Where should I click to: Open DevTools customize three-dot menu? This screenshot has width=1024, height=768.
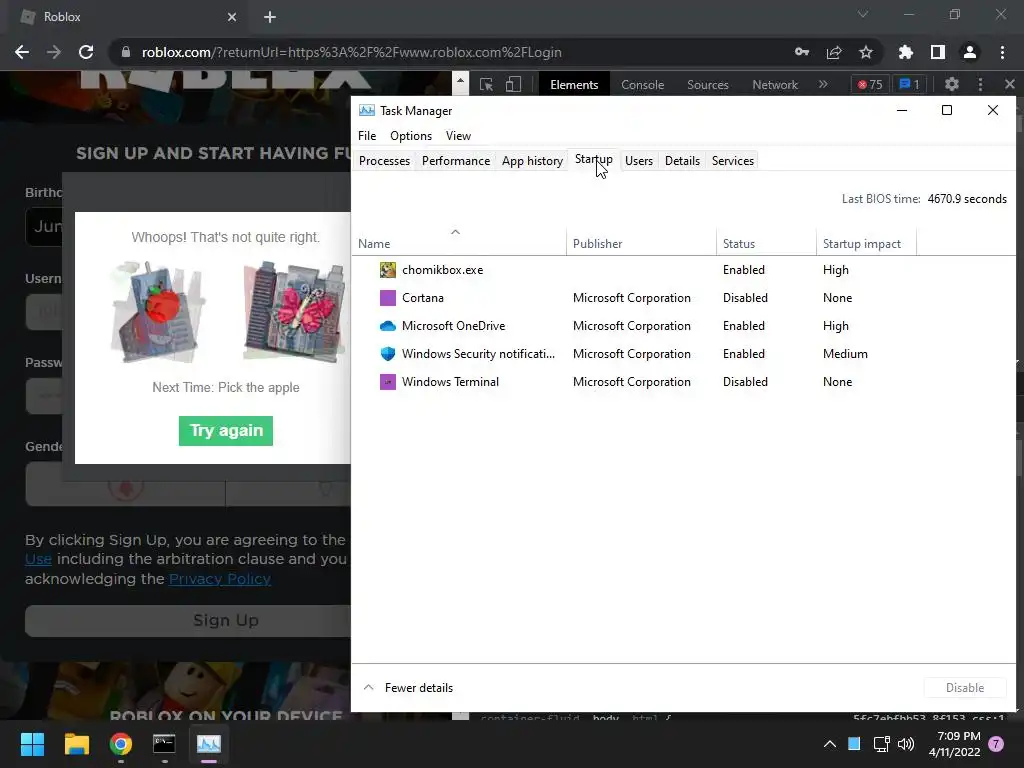(x=980, y=84)
